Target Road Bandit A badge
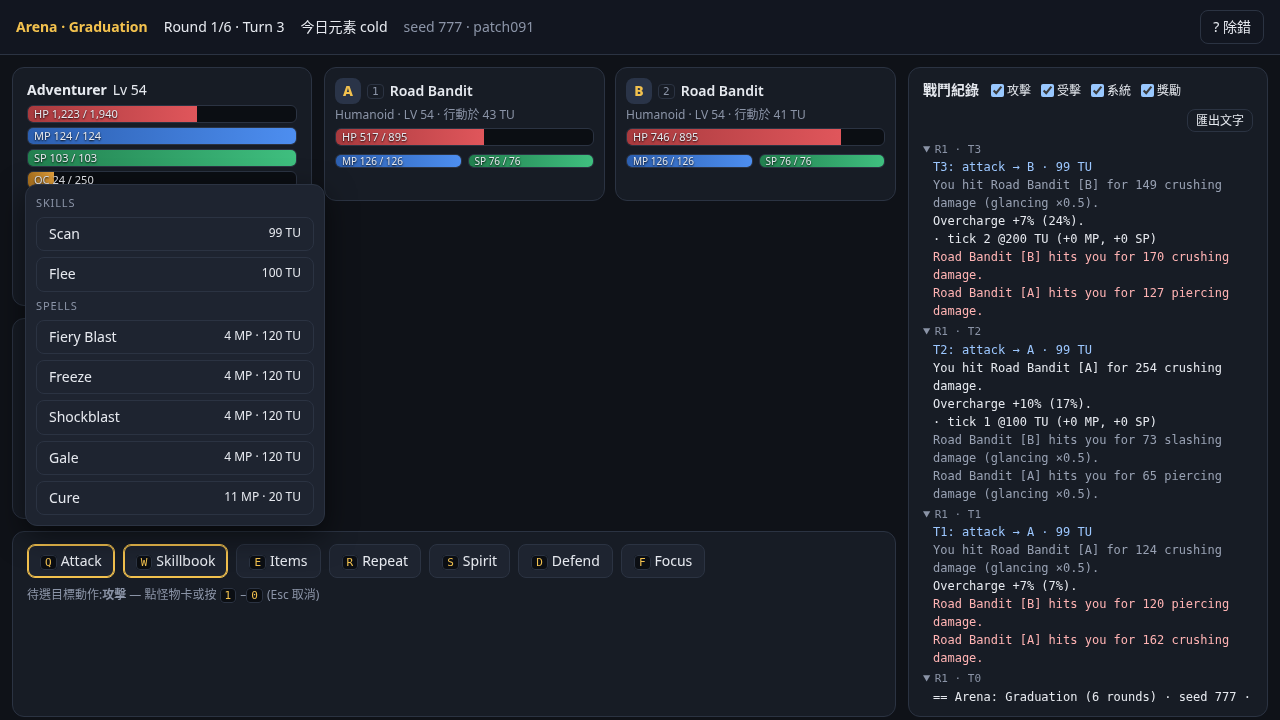 348,91
